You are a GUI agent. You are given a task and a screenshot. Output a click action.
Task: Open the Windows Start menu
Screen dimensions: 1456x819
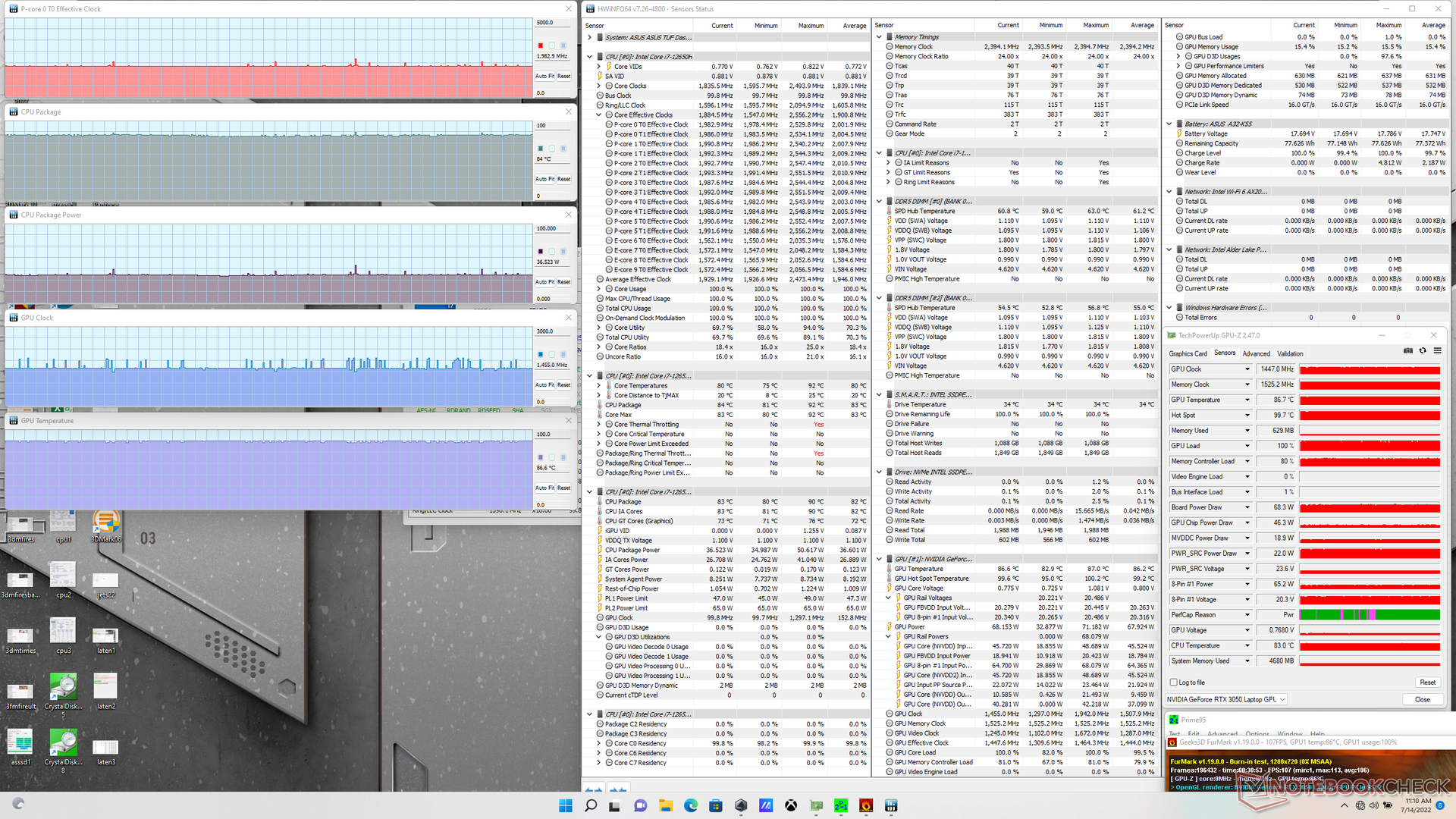pyautogui.click(x=566, y=805)
